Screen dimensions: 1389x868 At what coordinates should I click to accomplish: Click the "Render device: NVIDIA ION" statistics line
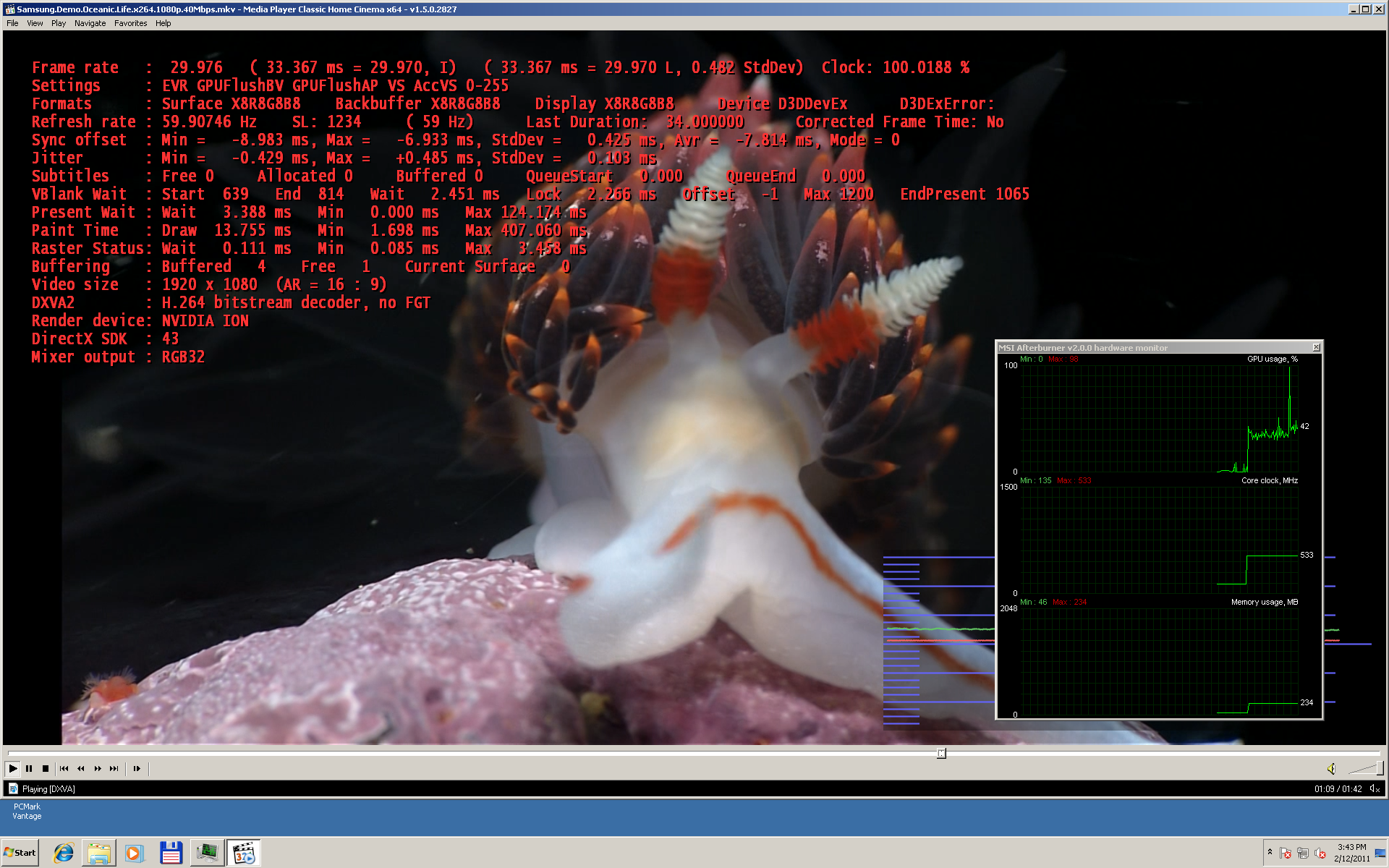point(140,320)
